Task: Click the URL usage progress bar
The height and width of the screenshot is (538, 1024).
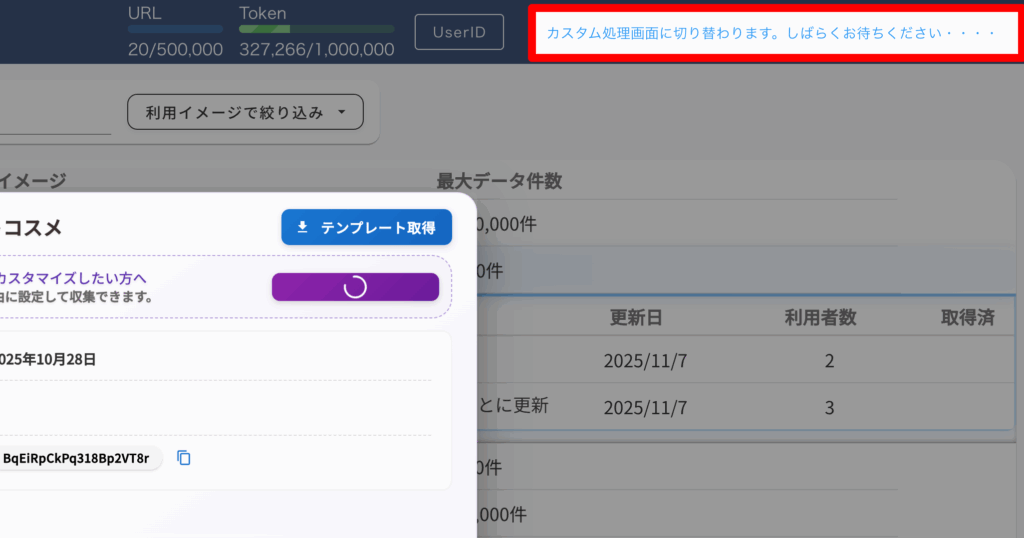Action: [x=175, y=30]
